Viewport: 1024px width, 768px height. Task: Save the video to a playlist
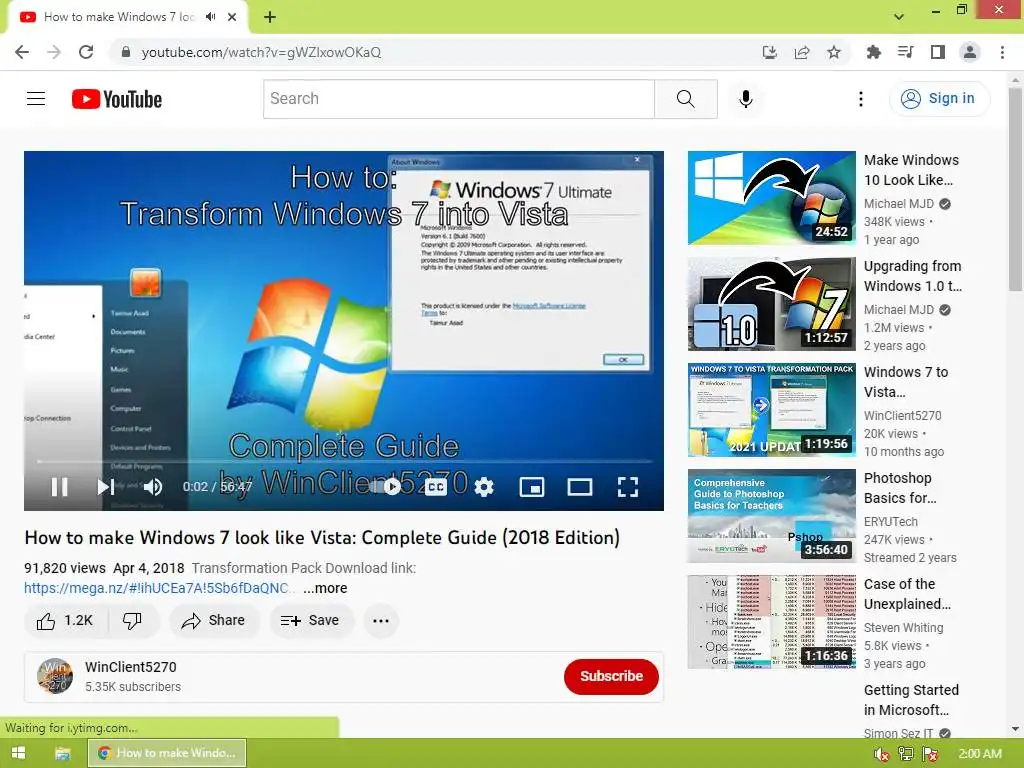coord(311,620)
